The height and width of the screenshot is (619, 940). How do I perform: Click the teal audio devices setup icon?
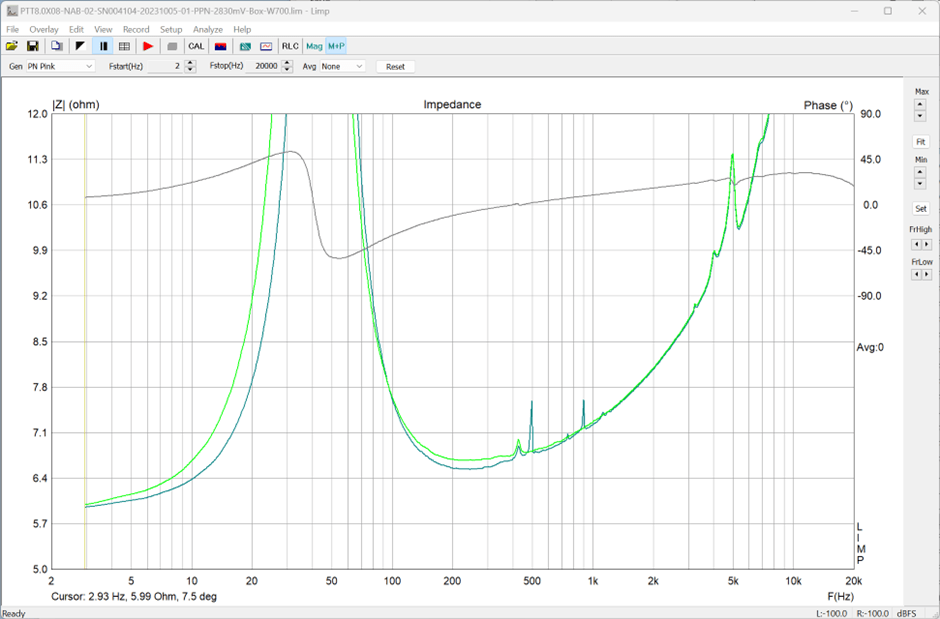click(x=245, y=46)
